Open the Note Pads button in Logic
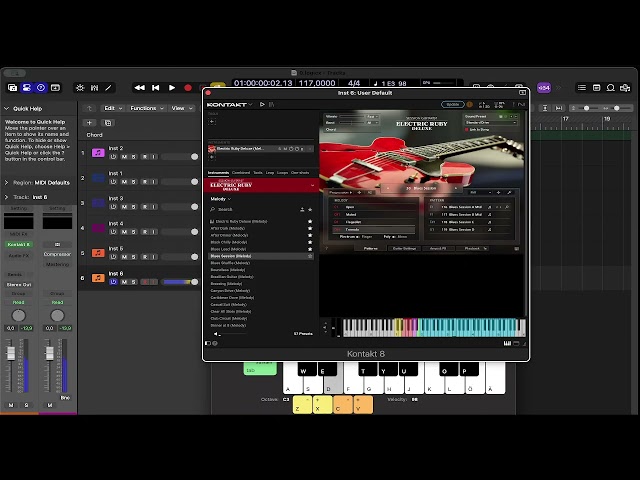This screenshot has height=480, width=640. coord(596,88)
